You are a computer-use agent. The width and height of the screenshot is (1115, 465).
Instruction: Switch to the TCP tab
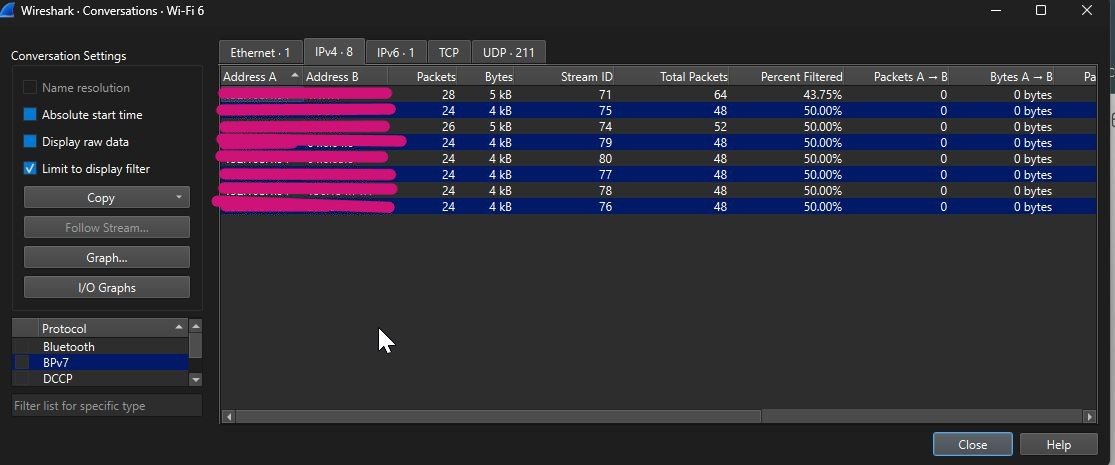[449, 53]
